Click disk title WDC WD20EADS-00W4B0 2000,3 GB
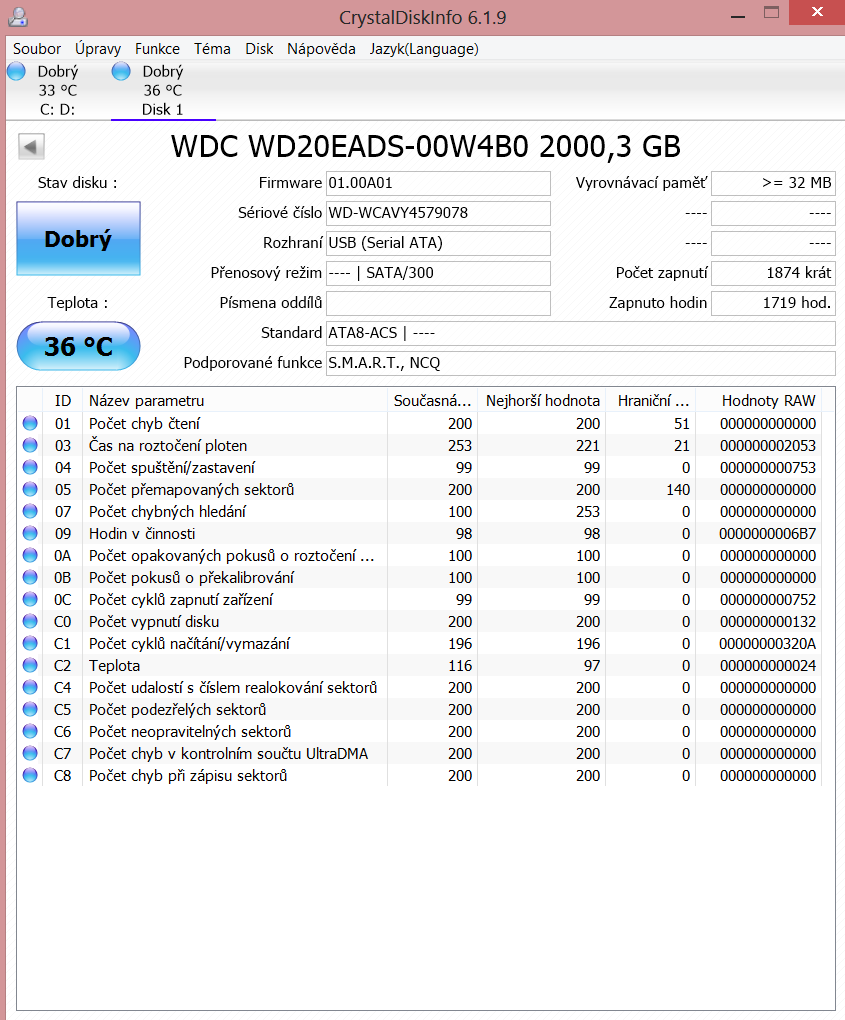Viewport: 845px width, 1020px height. pyautogui.click(x=425, y=146)
